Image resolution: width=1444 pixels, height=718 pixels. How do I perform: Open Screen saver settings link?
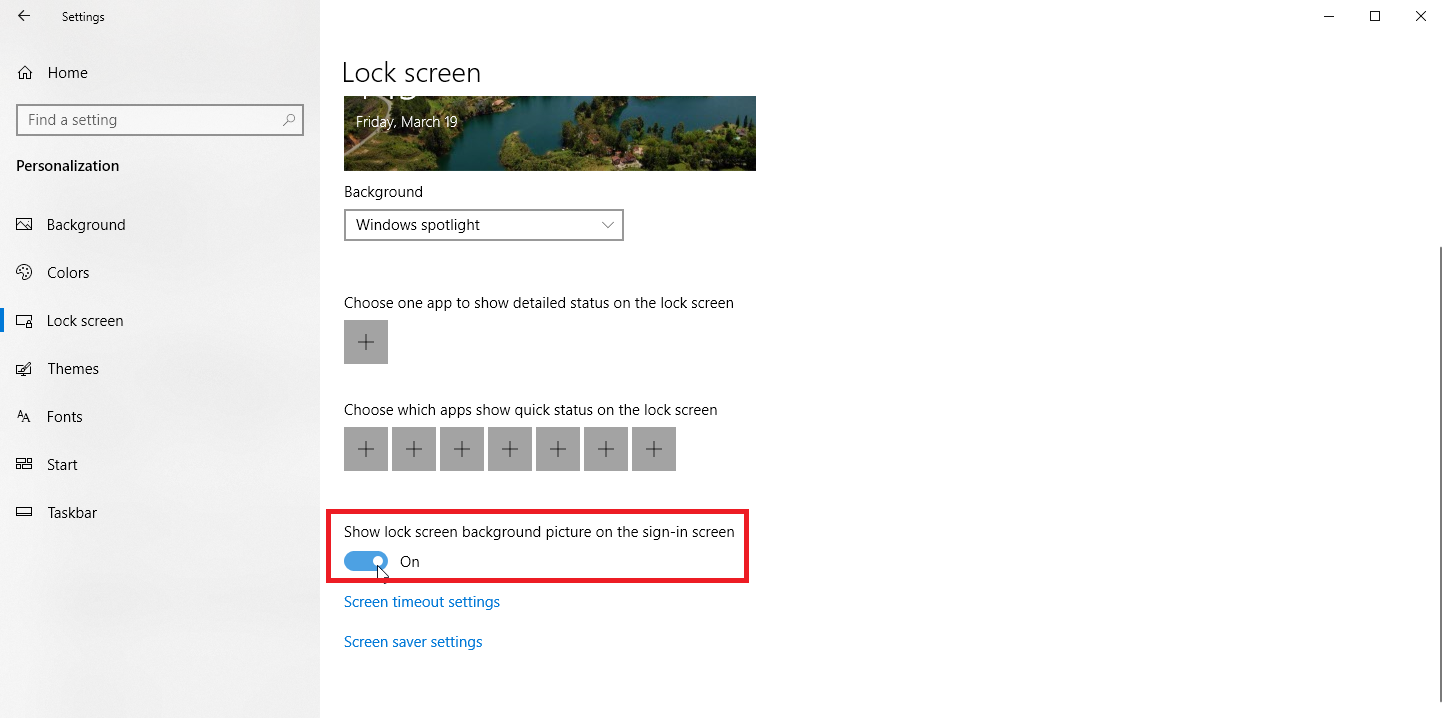413,642
